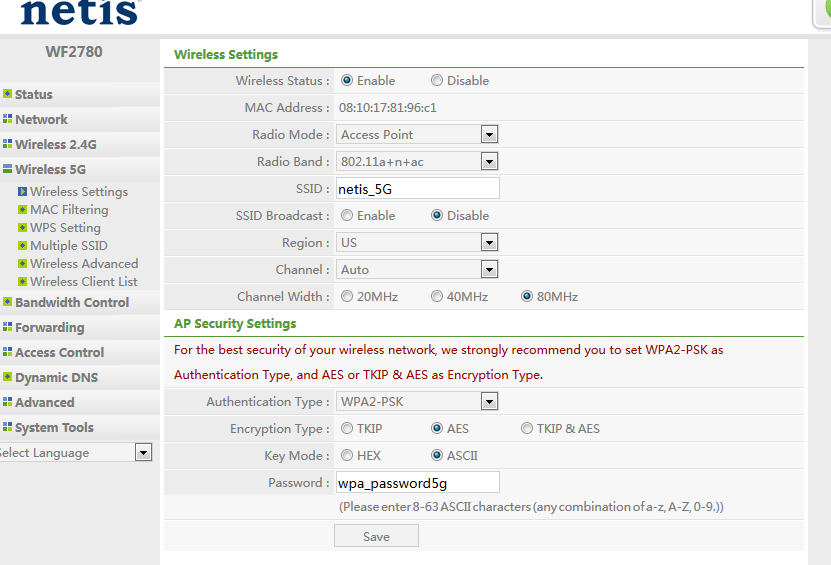831x565 pixels.
Task: Click the bullet icon beside Wireless Advanced
Action: 22,263
